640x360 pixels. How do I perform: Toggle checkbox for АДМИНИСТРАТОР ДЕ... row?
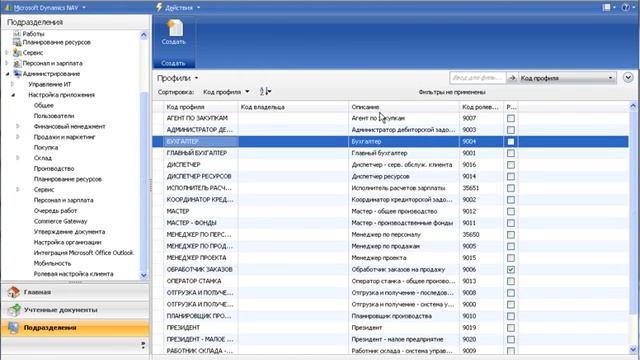pos(511,130)
